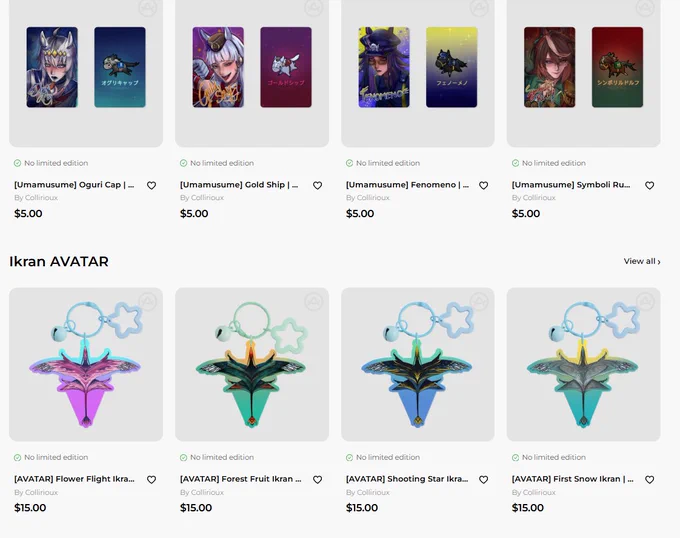The image size is (680, 538).
Task: Click watermark logo on First Snow Ikran image
Action: point(645,302)
